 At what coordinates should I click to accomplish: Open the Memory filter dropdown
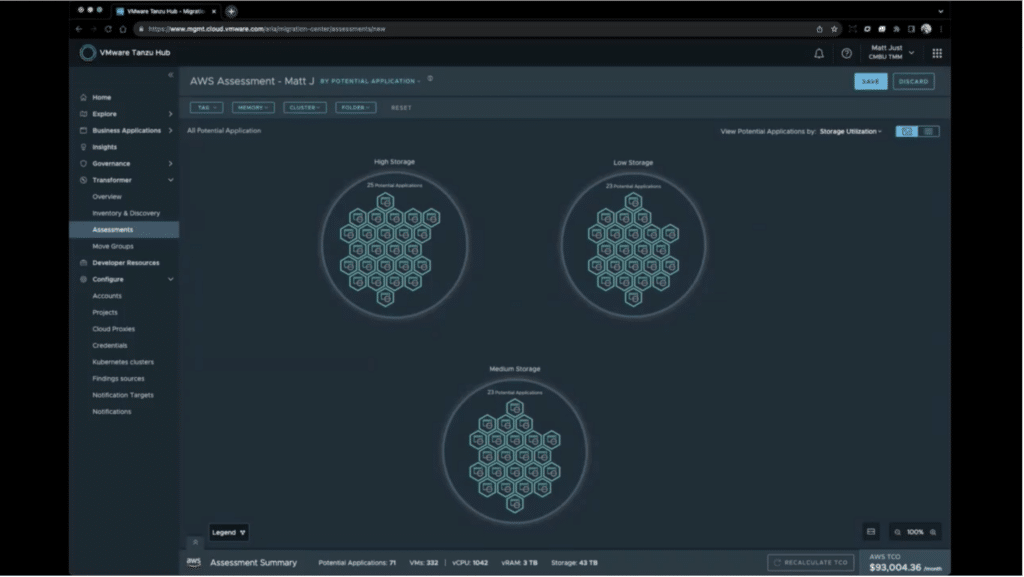pos(253,108)
